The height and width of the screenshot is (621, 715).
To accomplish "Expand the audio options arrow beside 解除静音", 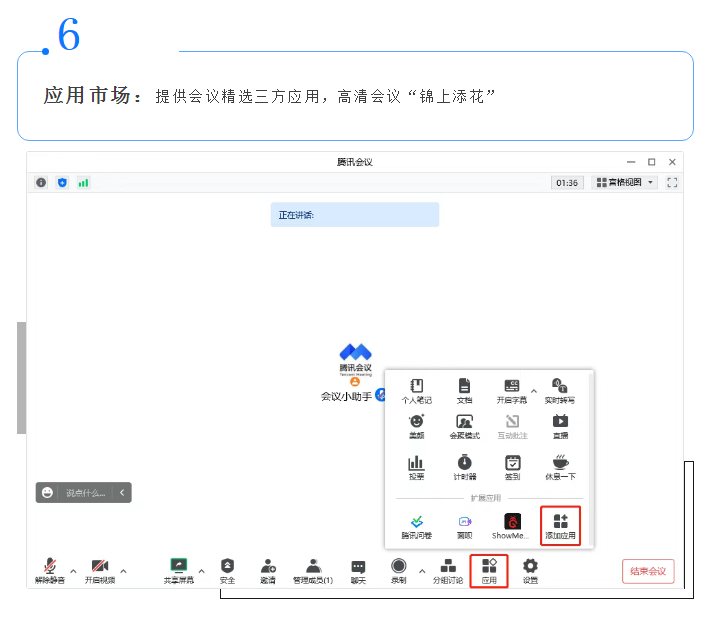I will (x=73, y=571).
